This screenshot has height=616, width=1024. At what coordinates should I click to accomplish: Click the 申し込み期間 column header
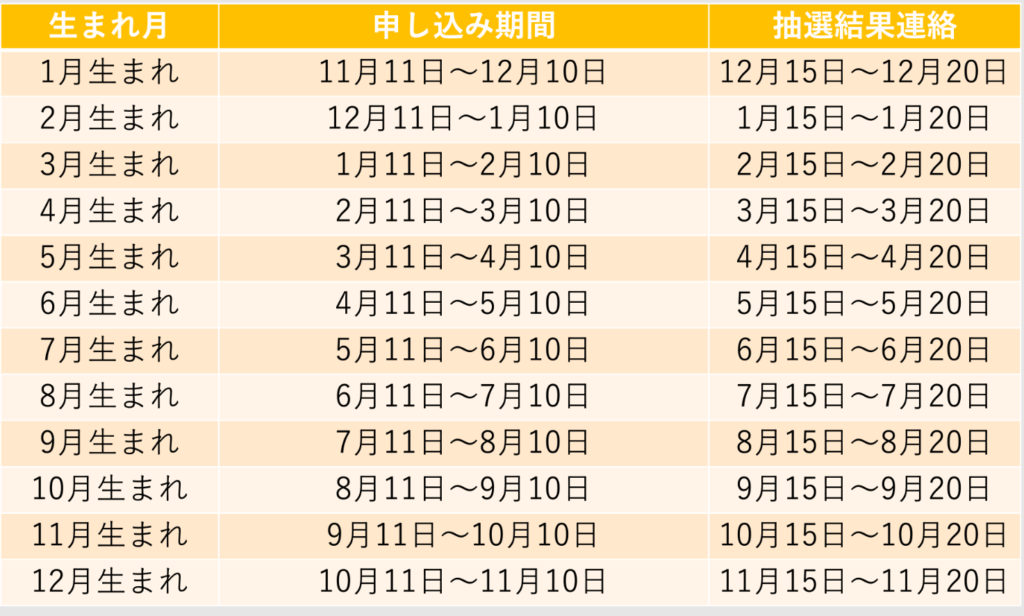[x=464, y=26]
